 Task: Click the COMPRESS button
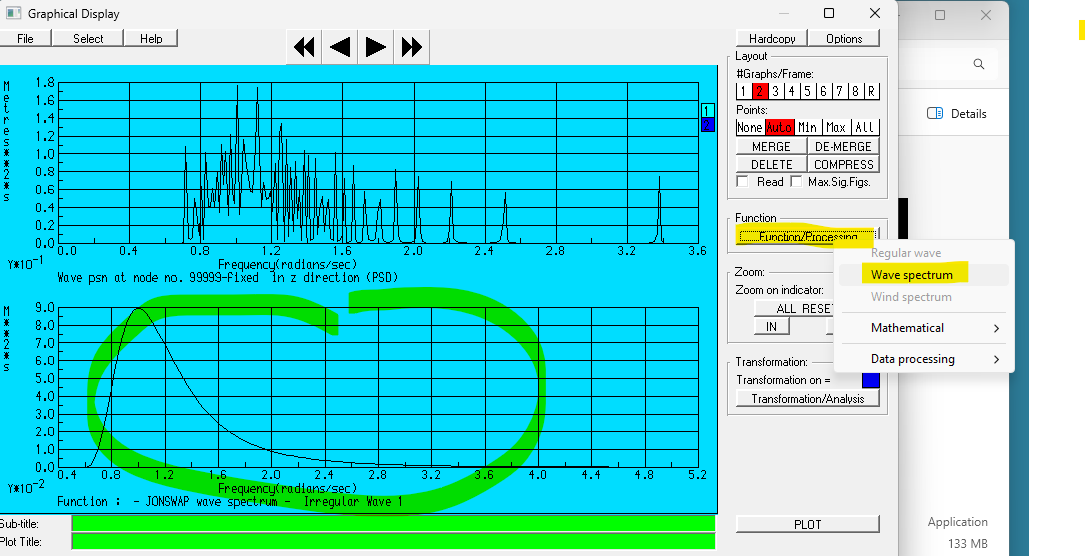click(843, 164)
